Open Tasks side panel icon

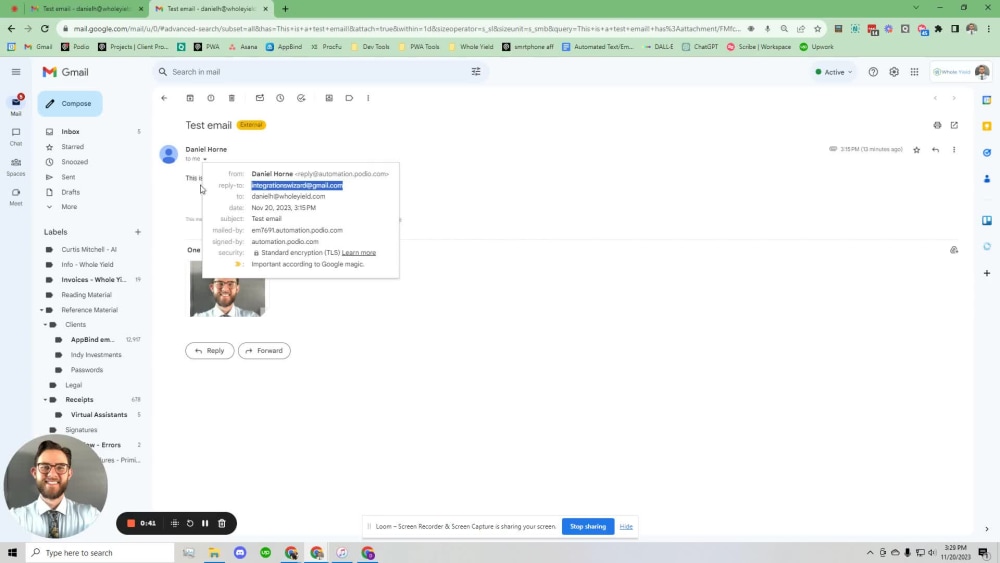(987, 152)
